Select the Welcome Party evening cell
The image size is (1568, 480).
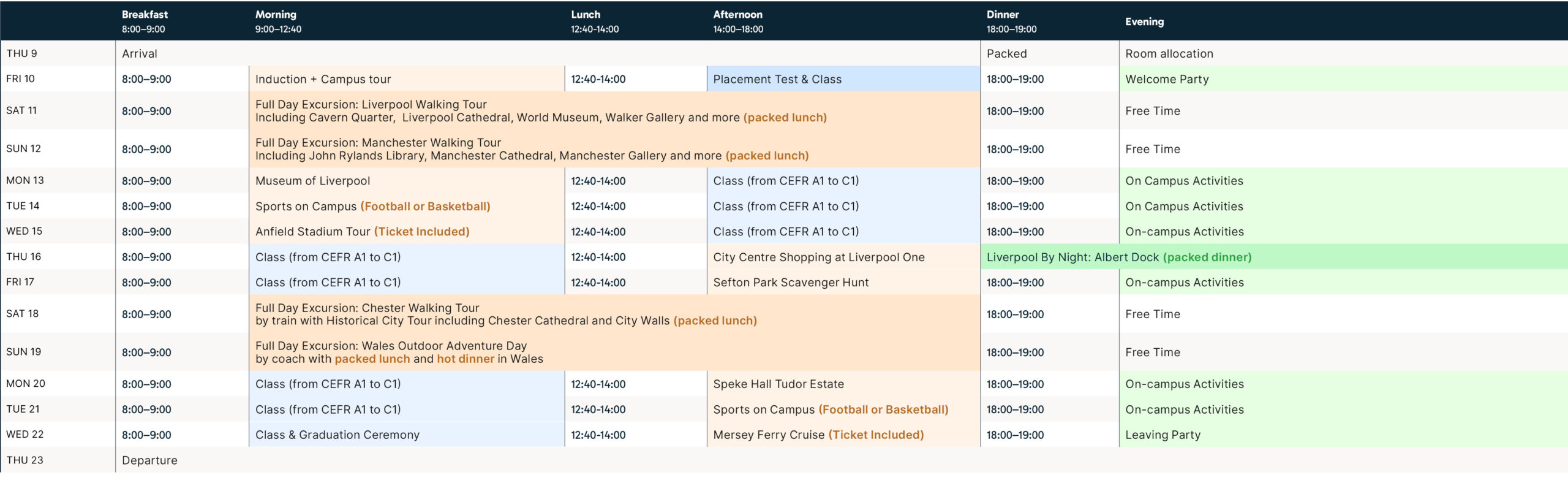tap(1167, 79)
